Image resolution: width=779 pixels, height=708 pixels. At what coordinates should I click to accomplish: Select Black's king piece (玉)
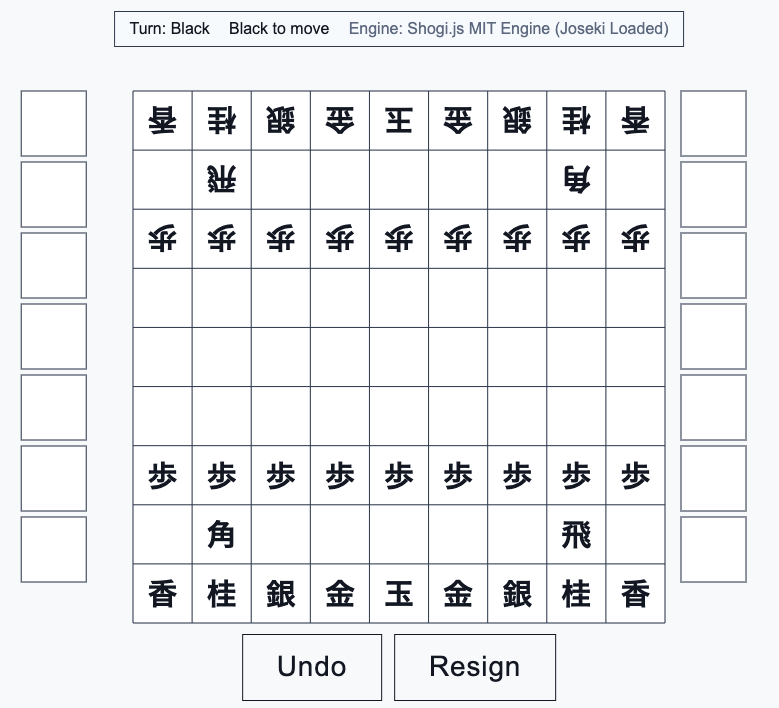(399, 594)
